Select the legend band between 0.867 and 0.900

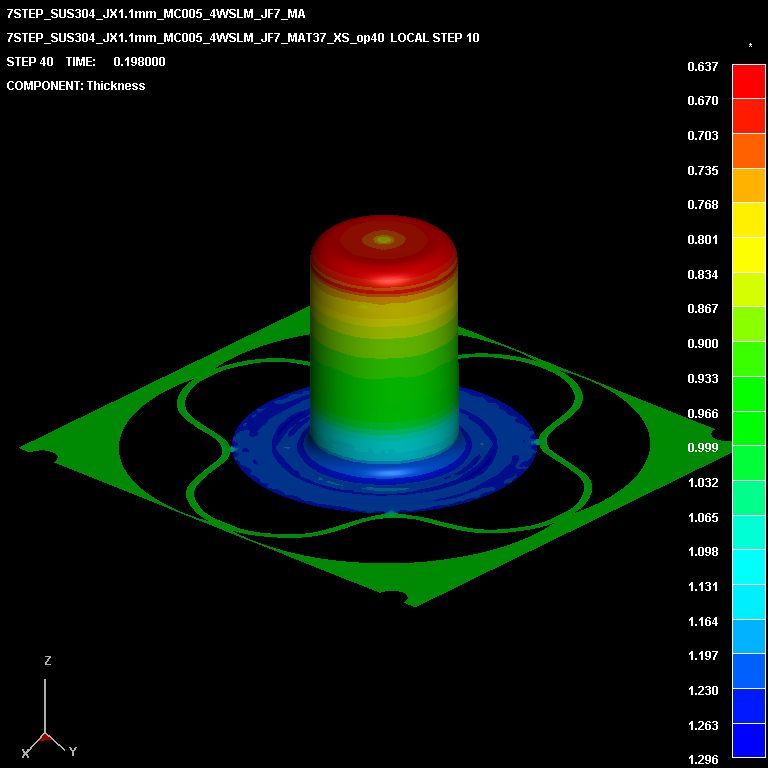(748, 324)
